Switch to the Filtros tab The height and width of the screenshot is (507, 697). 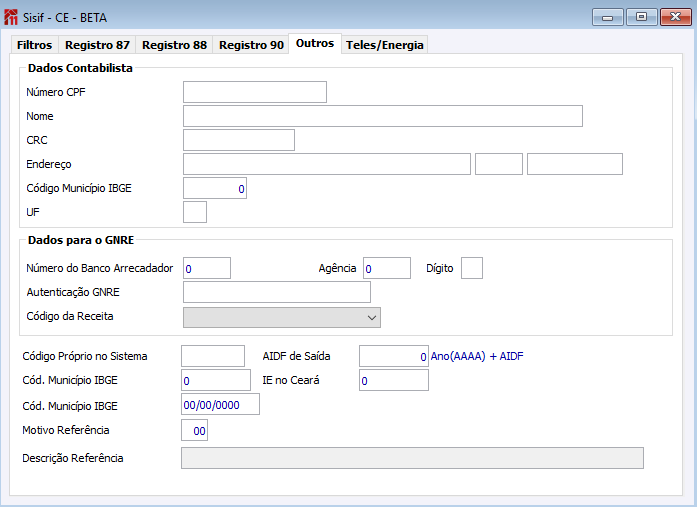point(34,45)
